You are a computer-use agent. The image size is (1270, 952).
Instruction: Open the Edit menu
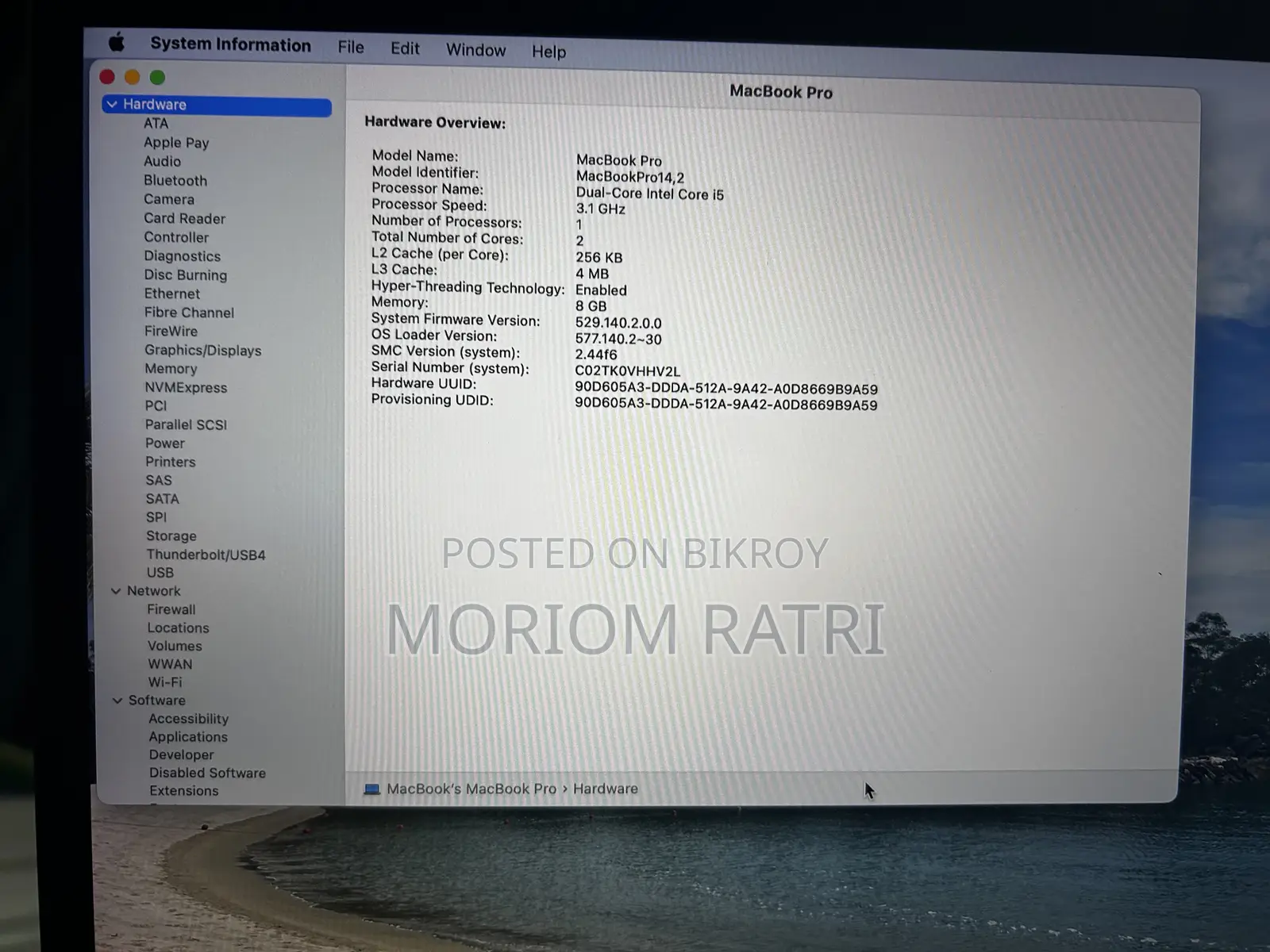pos(405,48)
